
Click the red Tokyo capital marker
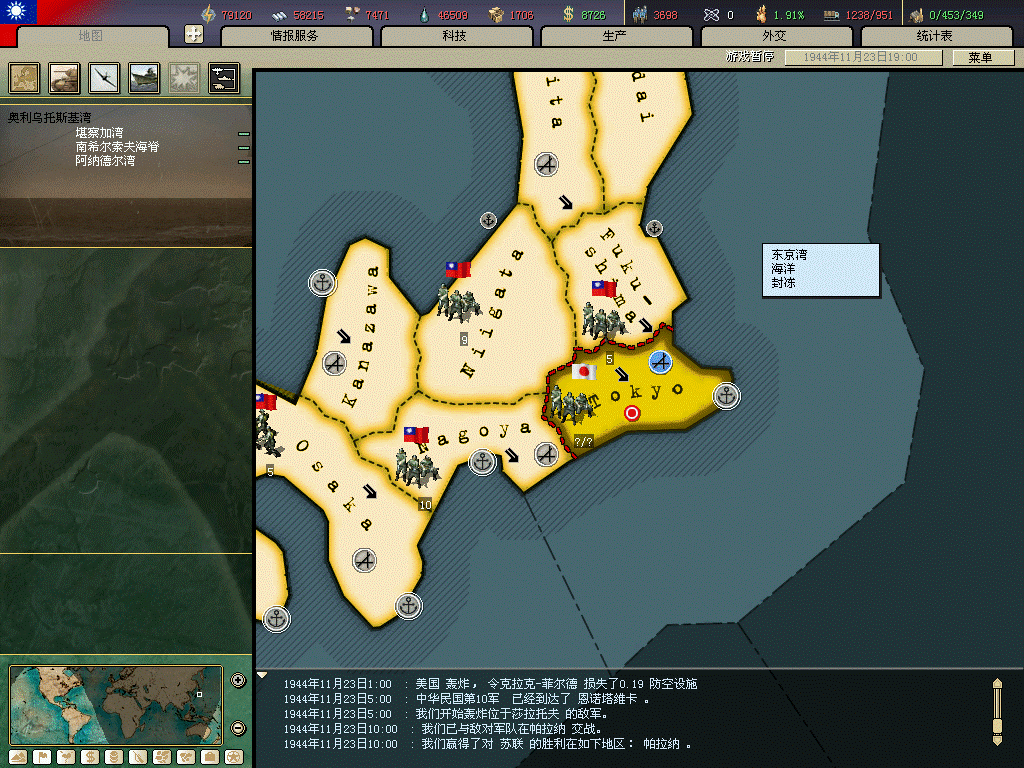click(x=632, y=413)
